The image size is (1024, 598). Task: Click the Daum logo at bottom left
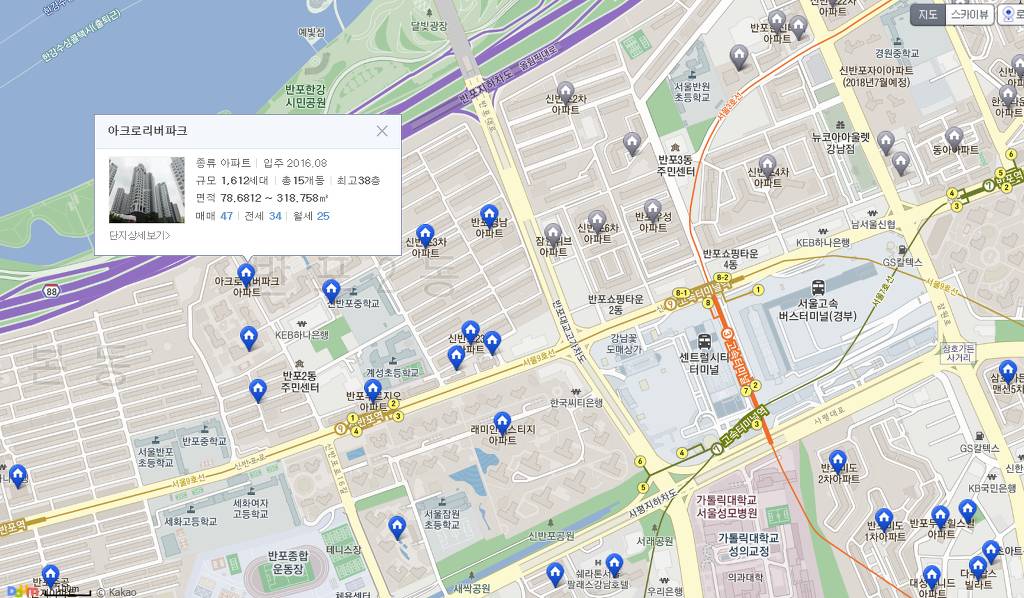18,590
